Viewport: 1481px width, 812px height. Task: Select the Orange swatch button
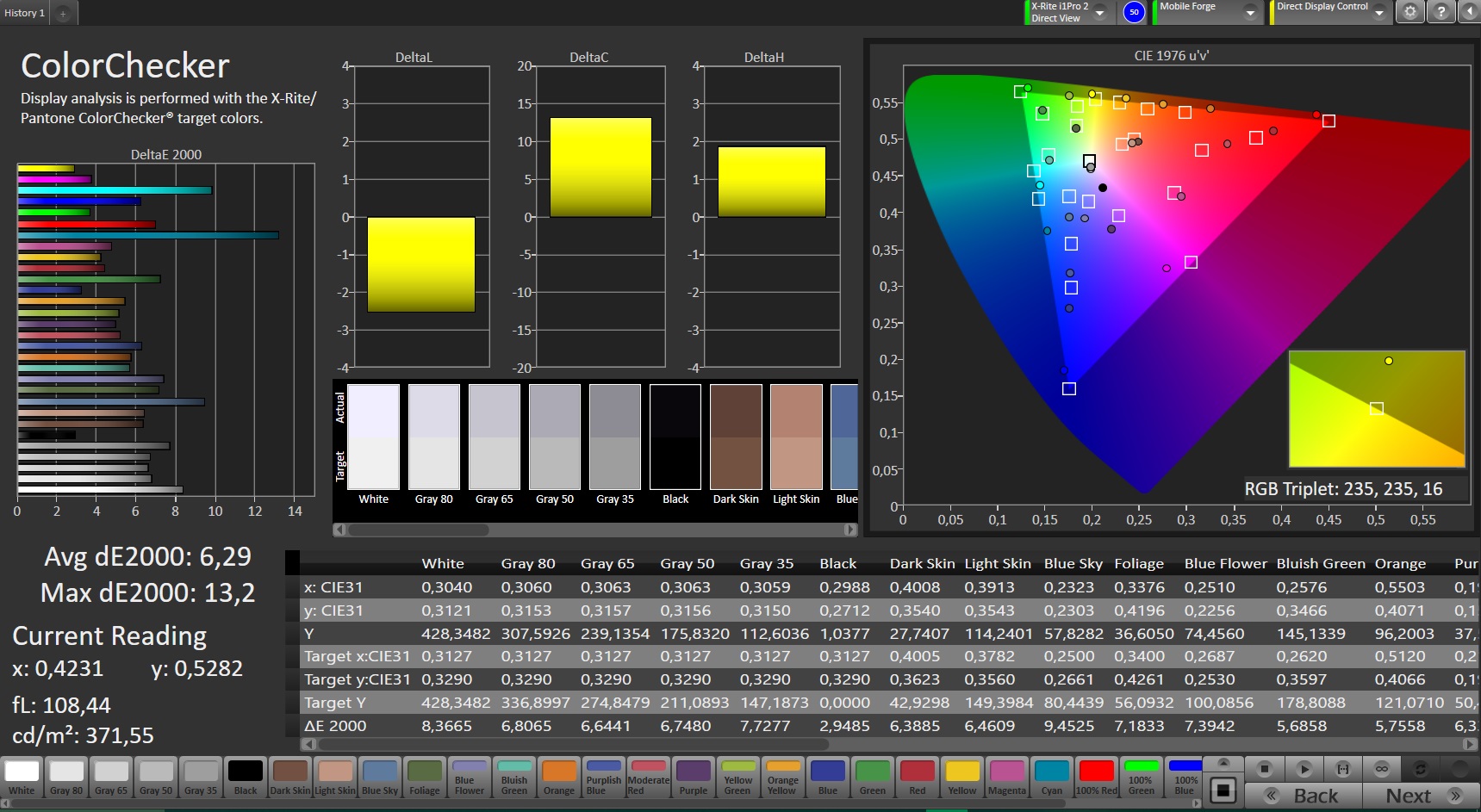point(559,777)
